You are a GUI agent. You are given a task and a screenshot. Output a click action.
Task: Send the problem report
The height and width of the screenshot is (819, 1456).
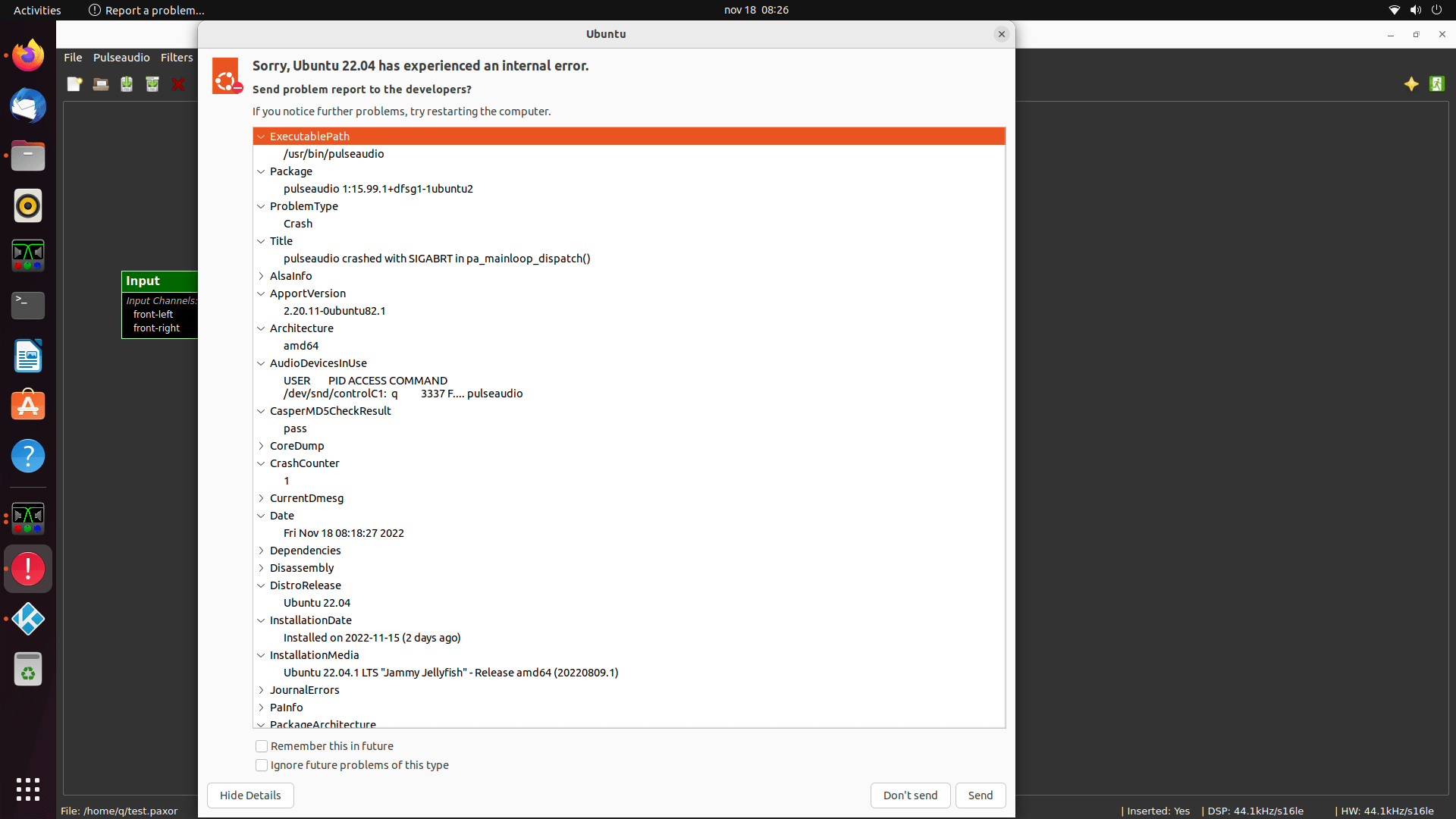point(981,795)
